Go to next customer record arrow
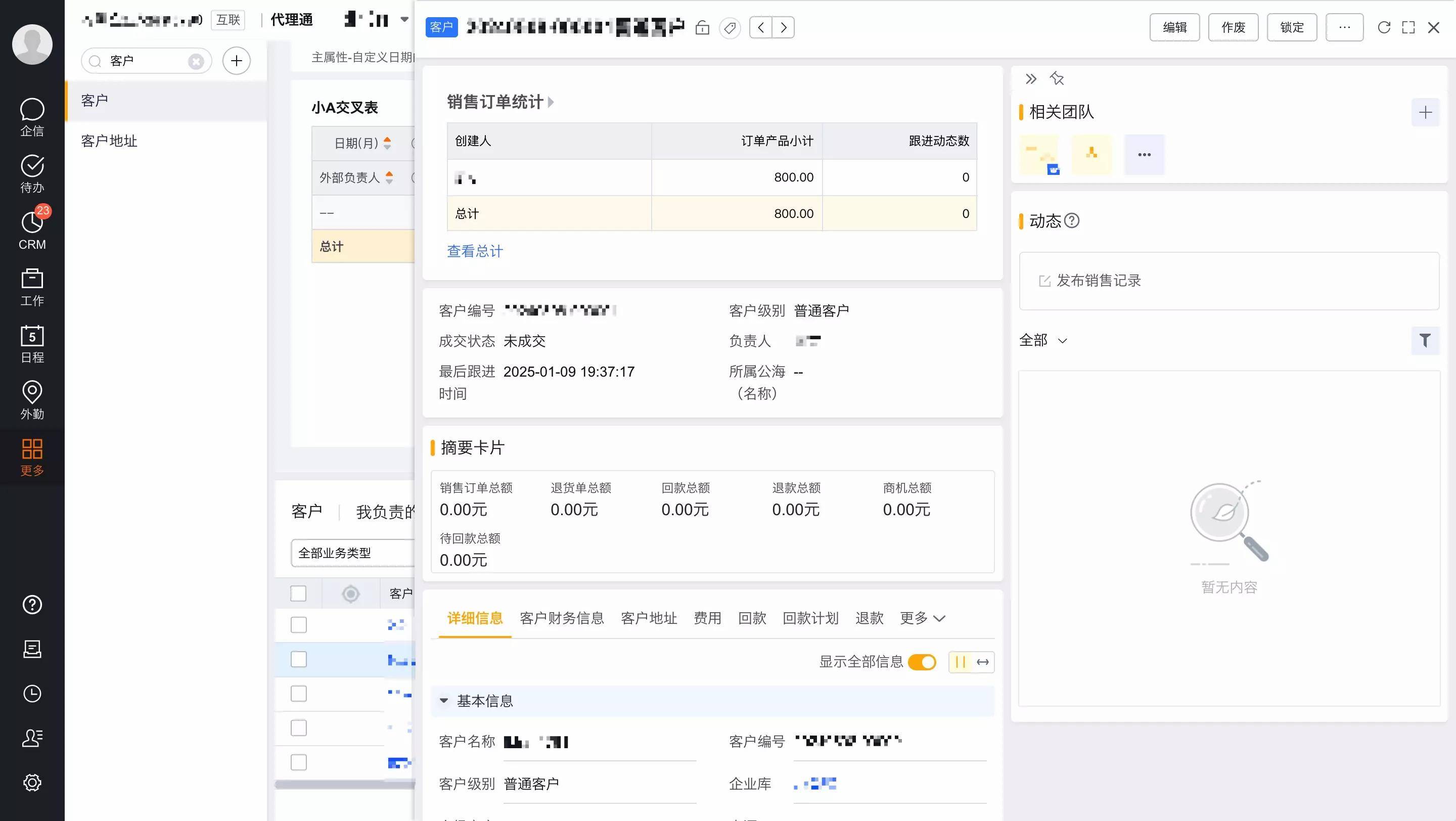Viewport: 1456px width, 821px height. (784, 28)
